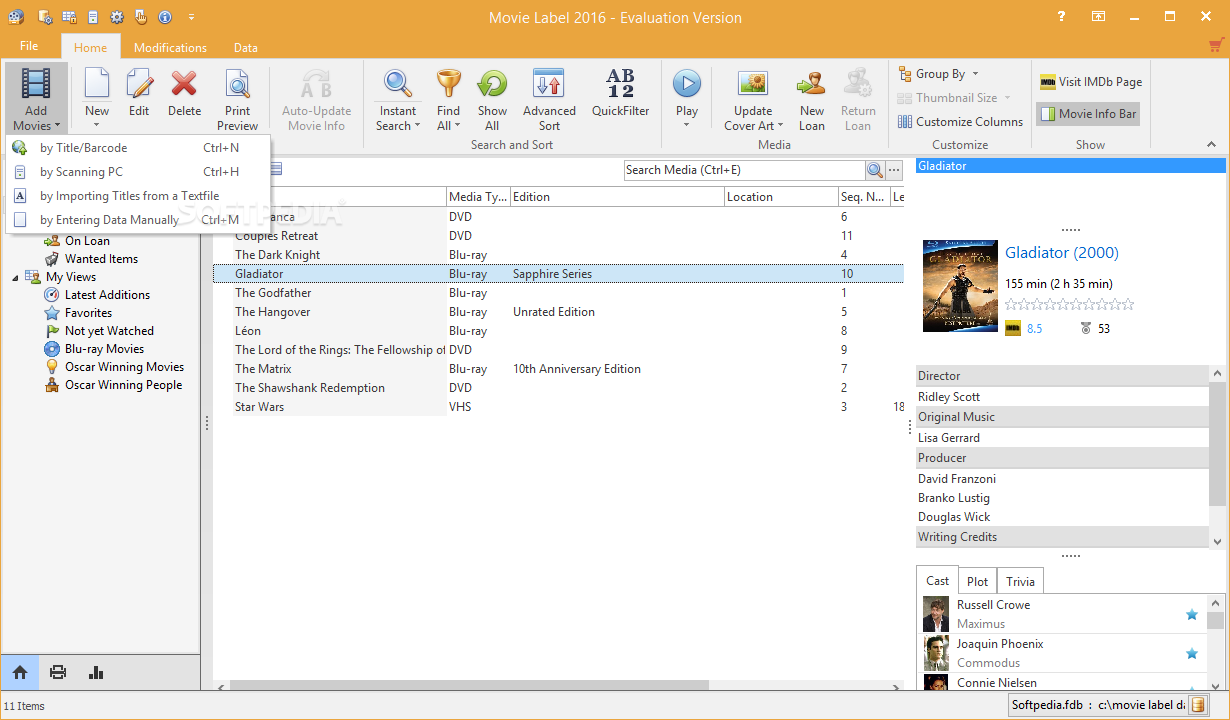
Task: Click the New item page icon
Action: (x=97, y=84)
